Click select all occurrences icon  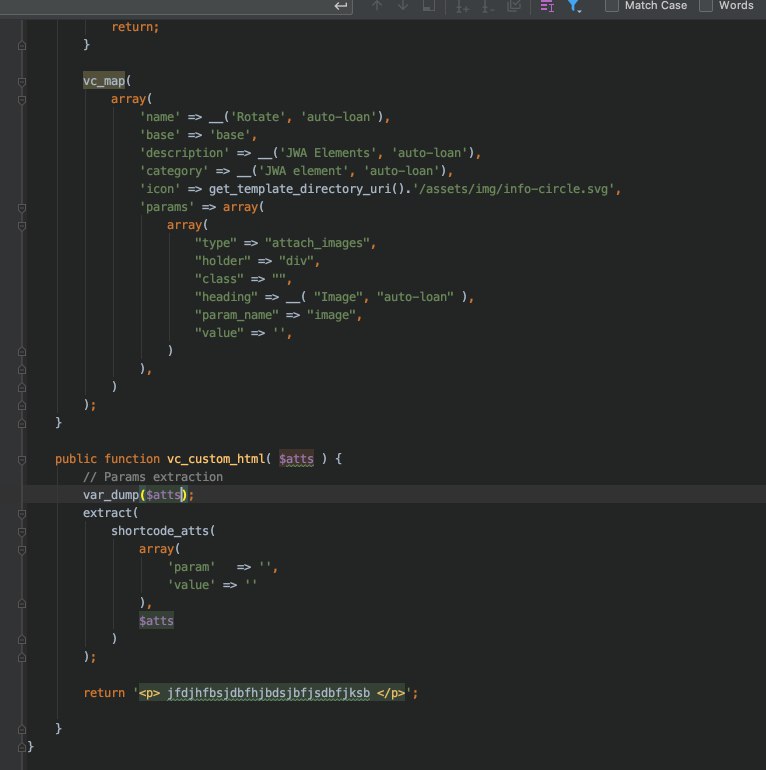514,6
